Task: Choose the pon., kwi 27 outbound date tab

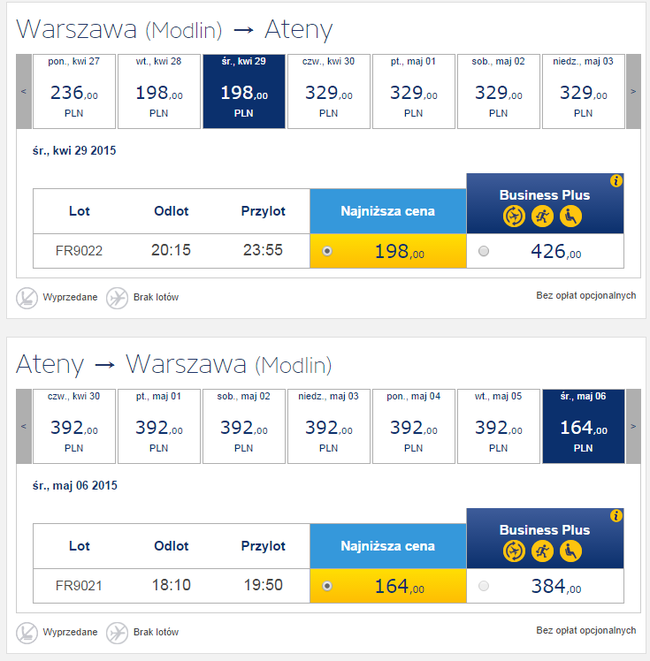Action: (x=75, y=91)
